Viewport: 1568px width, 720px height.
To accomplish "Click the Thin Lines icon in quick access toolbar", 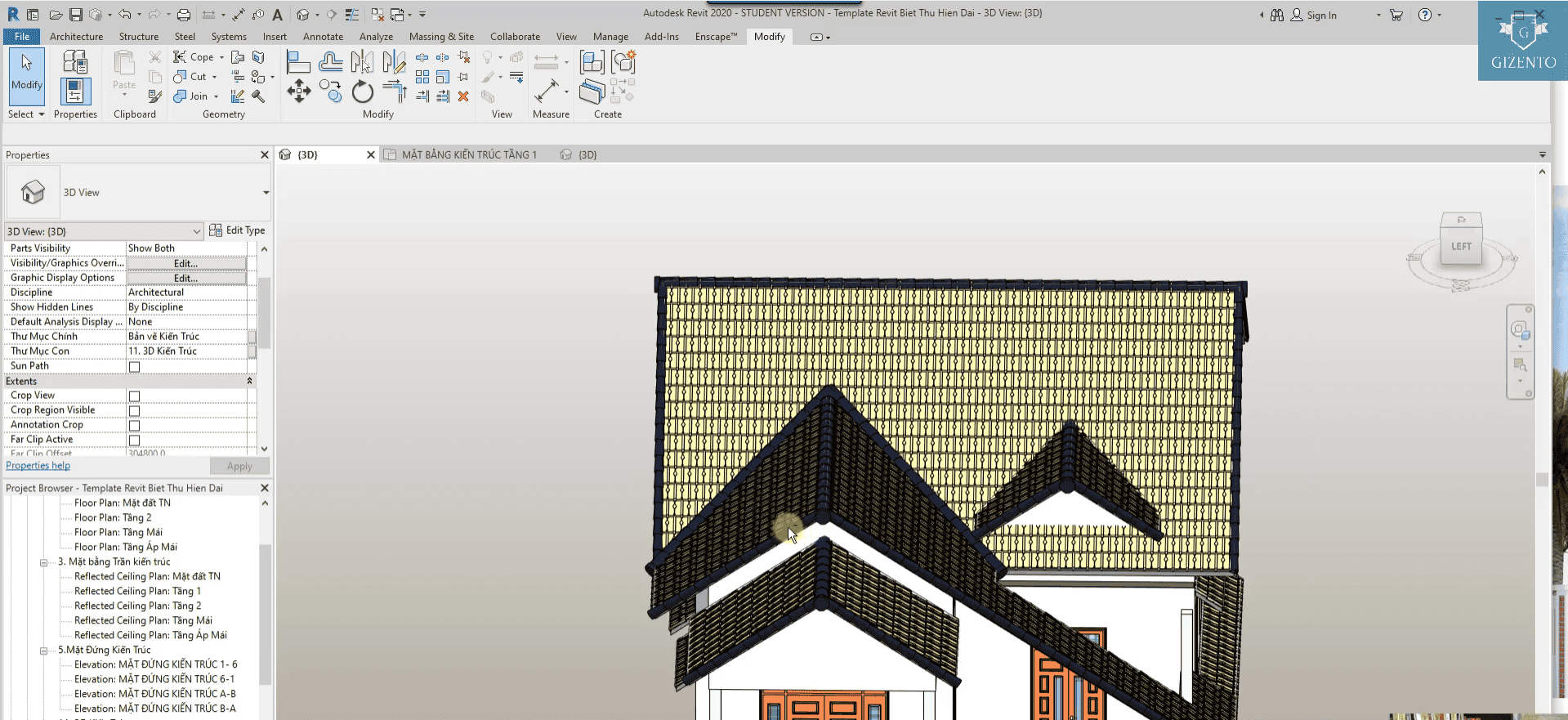I will (x=351, y=15).
